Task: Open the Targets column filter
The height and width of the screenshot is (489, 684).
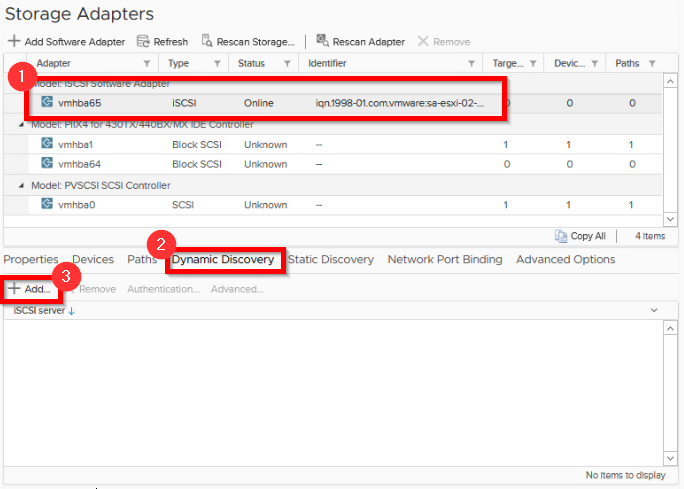Action: click(533, 64)
